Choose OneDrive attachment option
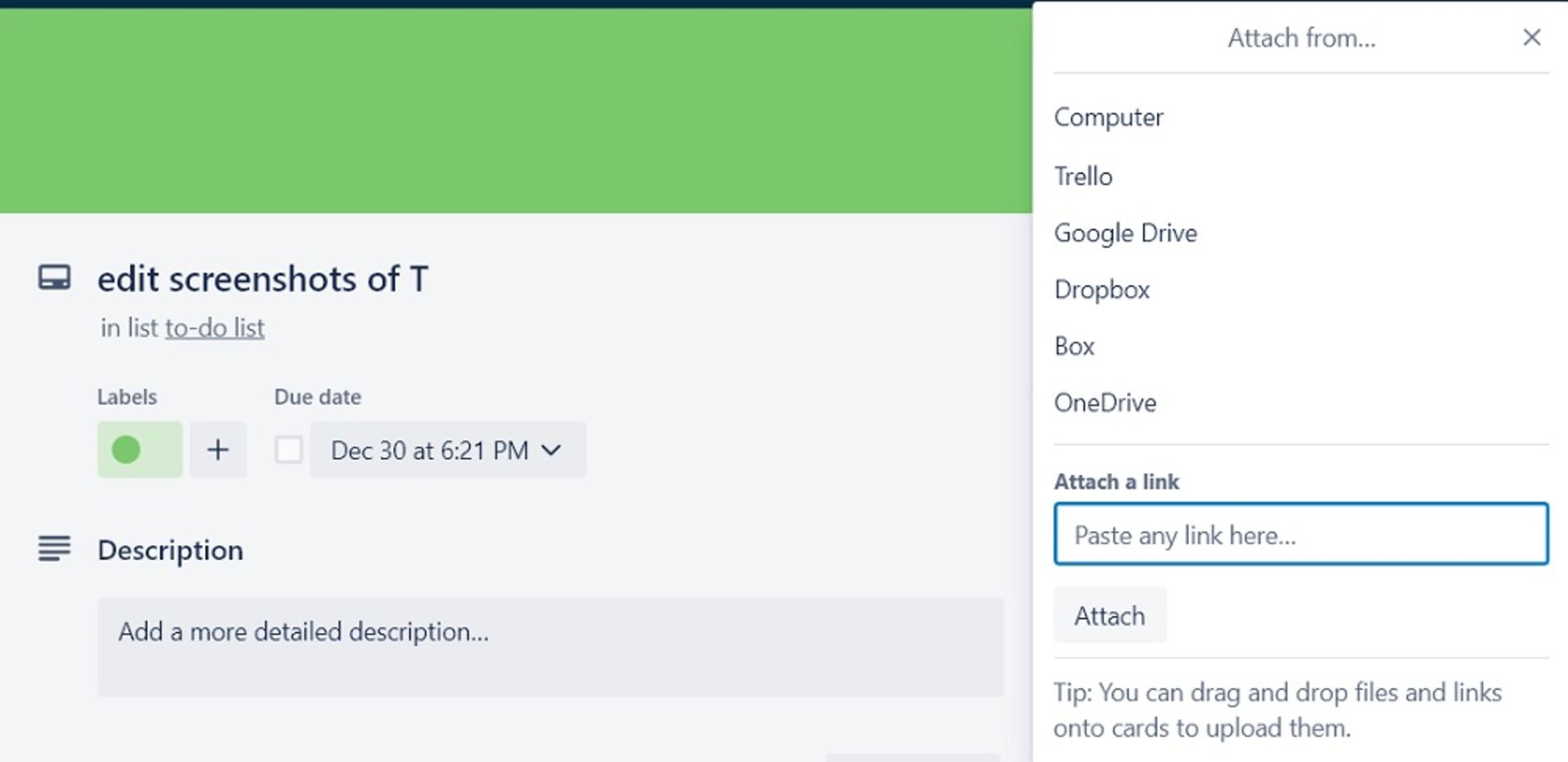1568x762 pixels. [1105, 403]
